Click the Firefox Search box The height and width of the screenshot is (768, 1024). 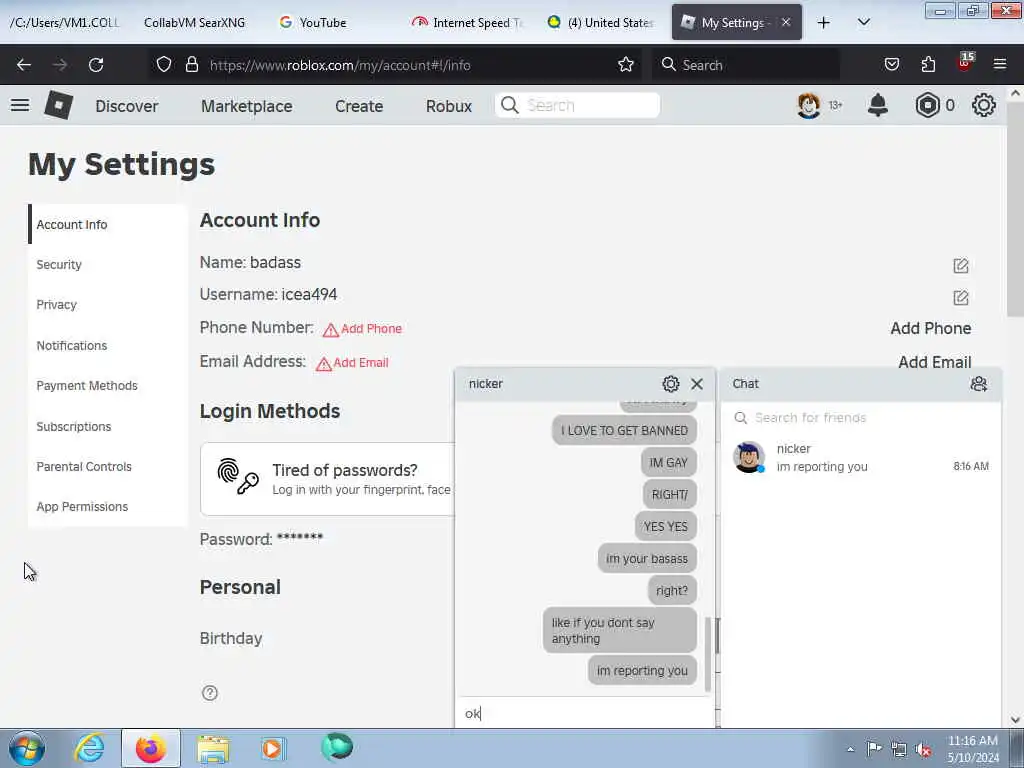[x=746, y=65]
